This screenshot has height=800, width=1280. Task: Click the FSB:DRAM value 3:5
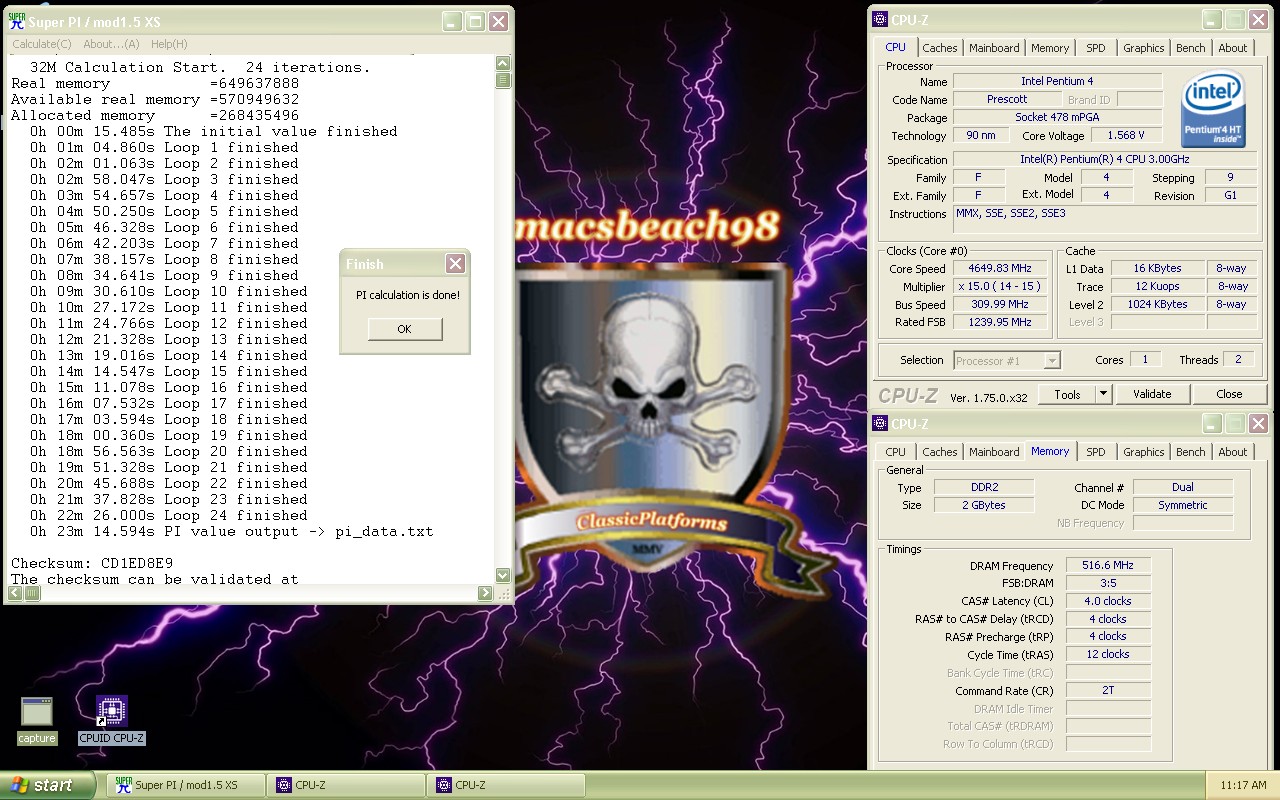click(1108, 583)
